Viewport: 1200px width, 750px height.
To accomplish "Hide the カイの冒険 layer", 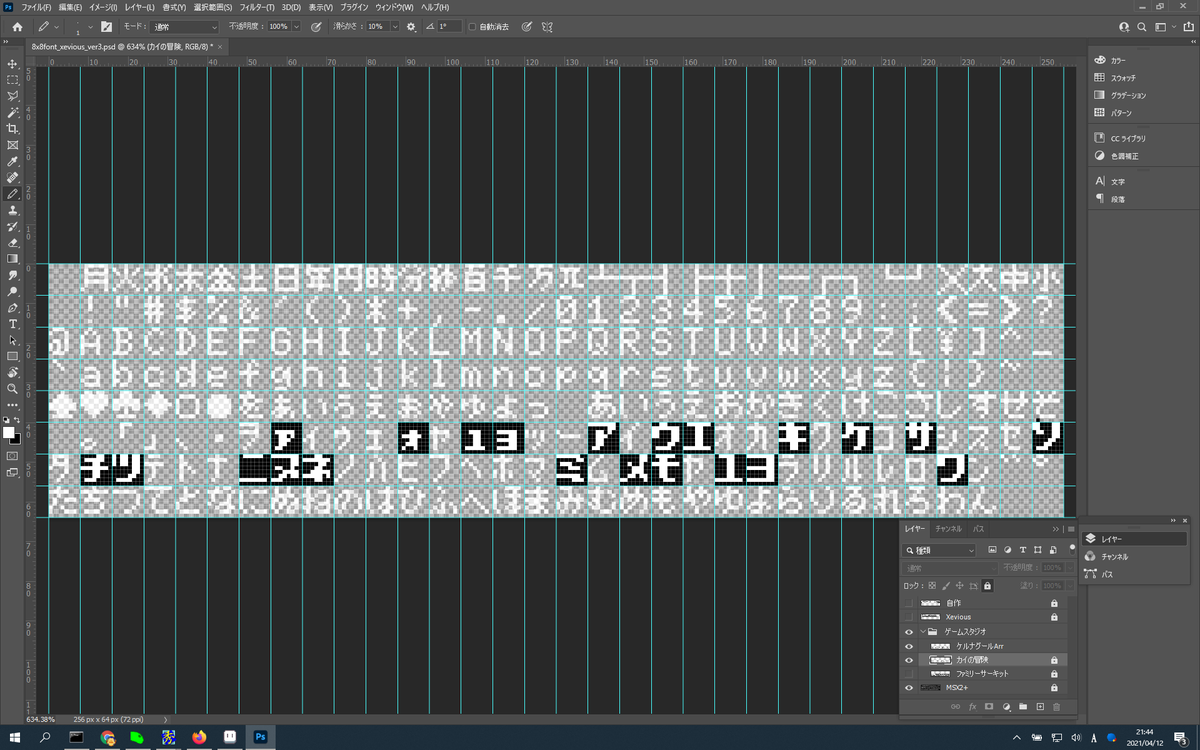I will 909,660.
